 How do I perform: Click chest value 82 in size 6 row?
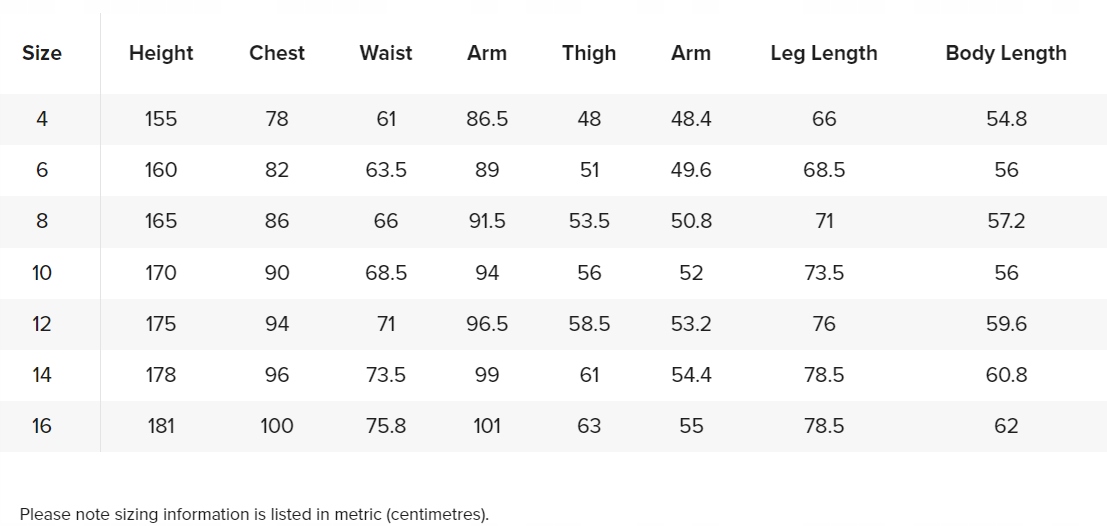pyautogui.click(x=277, y=170)
